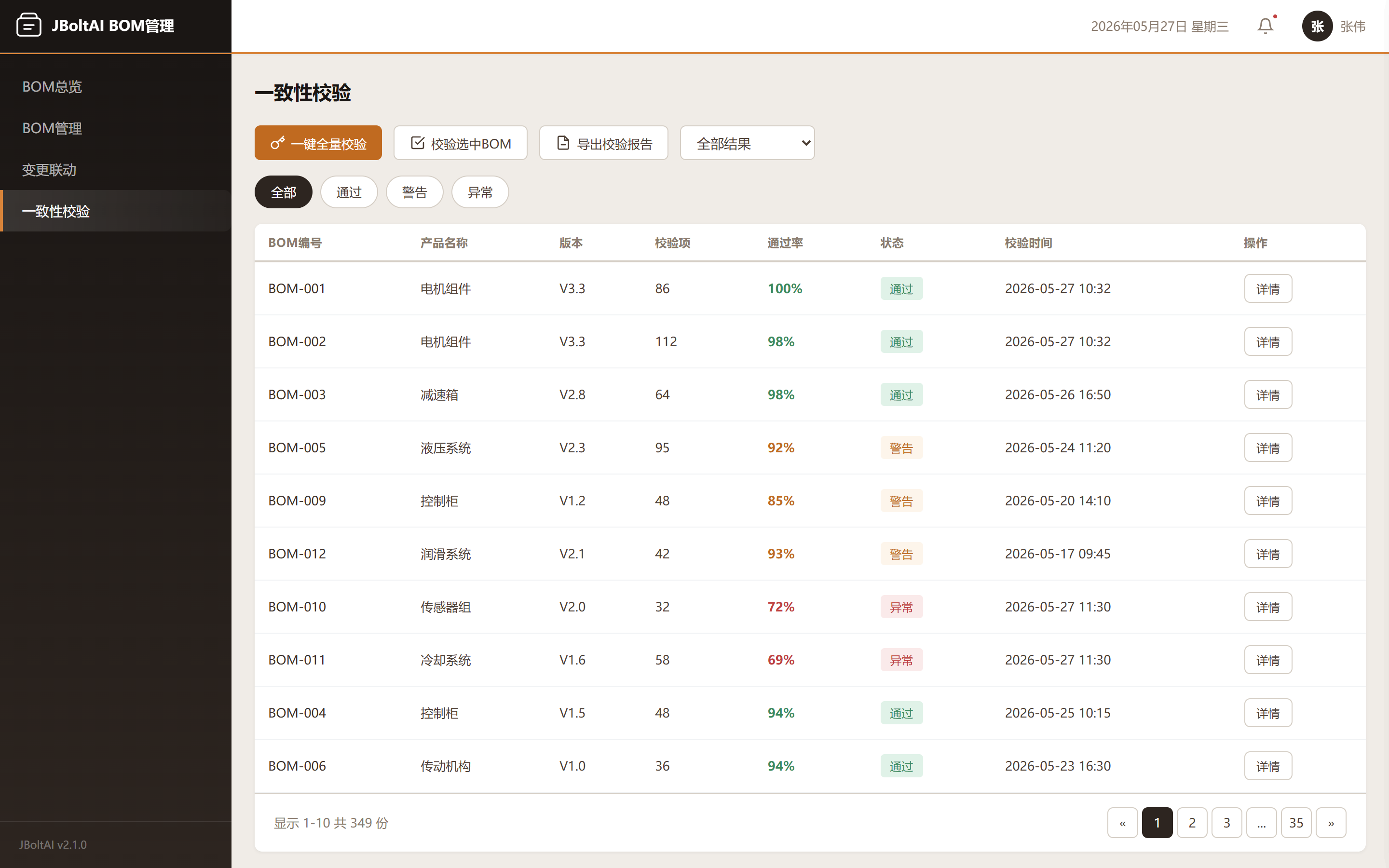Click 通过率 column header
This screenshot has width=1389, height=868.
(x=785, y=243)
